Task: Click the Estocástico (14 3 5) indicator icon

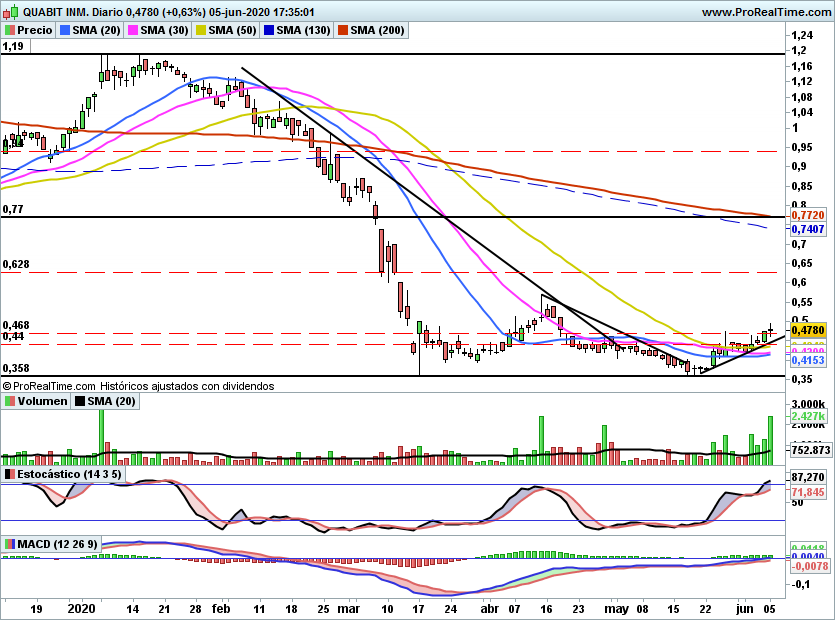Action: tap(10, 474)
